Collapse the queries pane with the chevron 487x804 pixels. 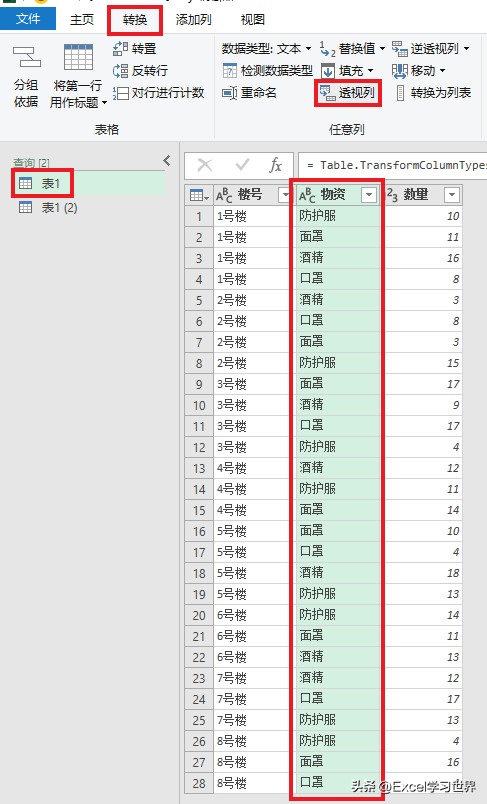[x=167, y=160]
